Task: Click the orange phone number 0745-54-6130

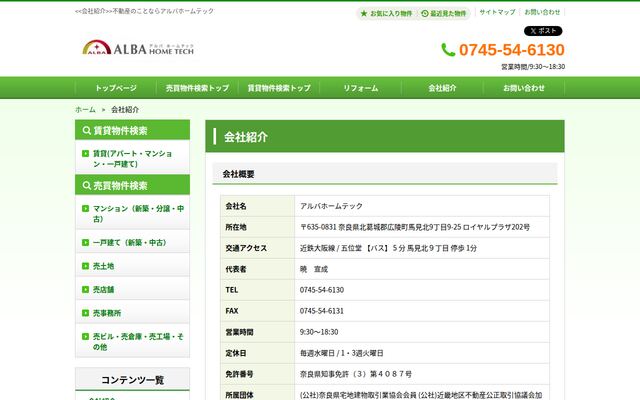Action: tap(512, 50)
